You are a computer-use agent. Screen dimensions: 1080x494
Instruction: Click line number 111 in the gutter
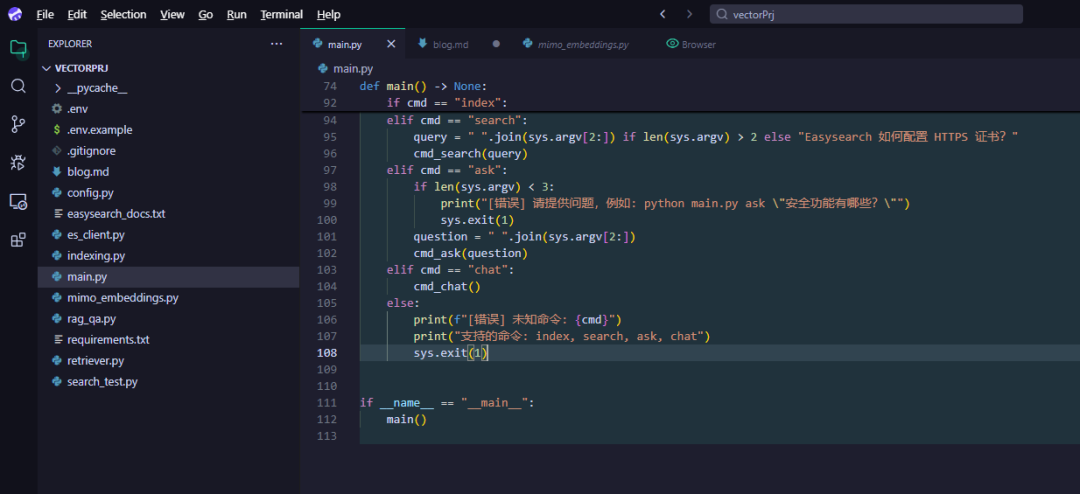click(327, 402)
